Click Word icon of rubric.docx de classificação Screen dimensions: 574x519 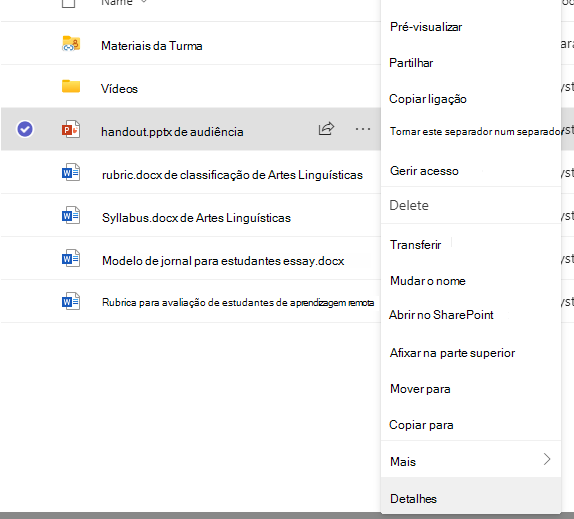point(71,172)
